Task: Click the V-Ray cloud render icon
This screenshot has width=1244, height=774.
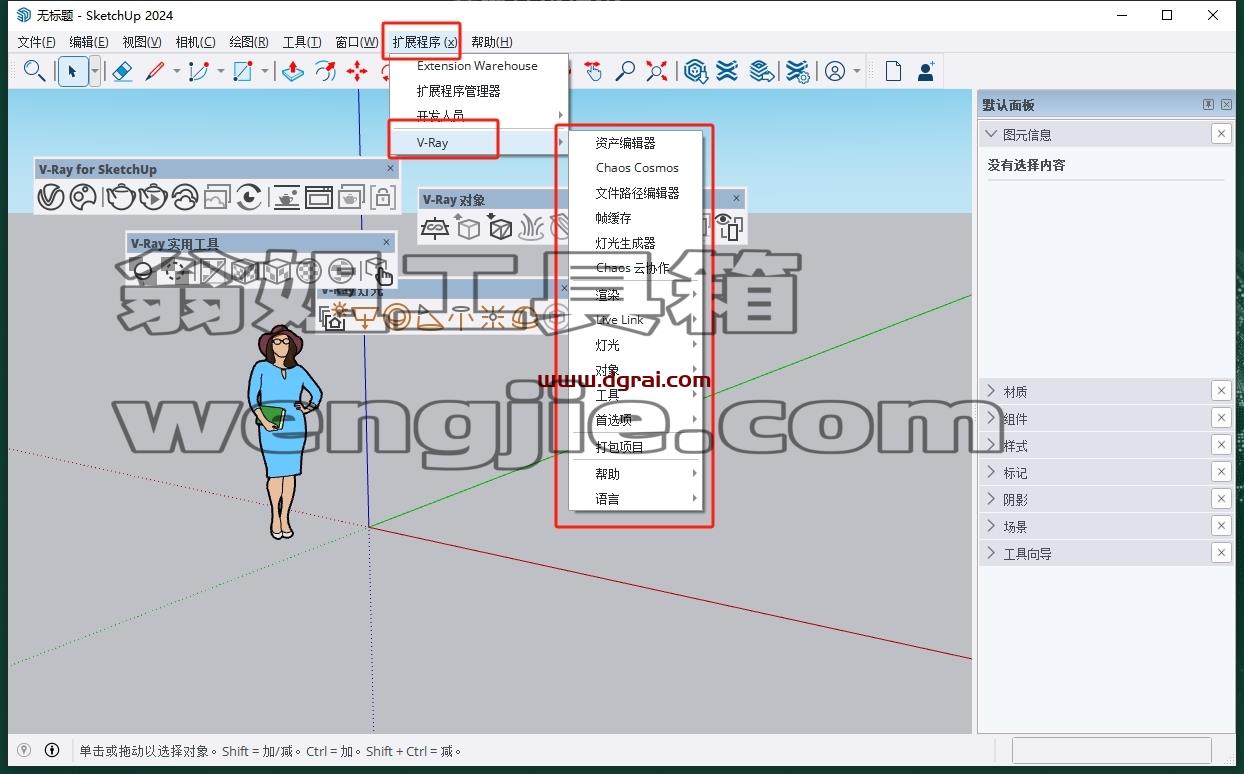Action: 185,198
